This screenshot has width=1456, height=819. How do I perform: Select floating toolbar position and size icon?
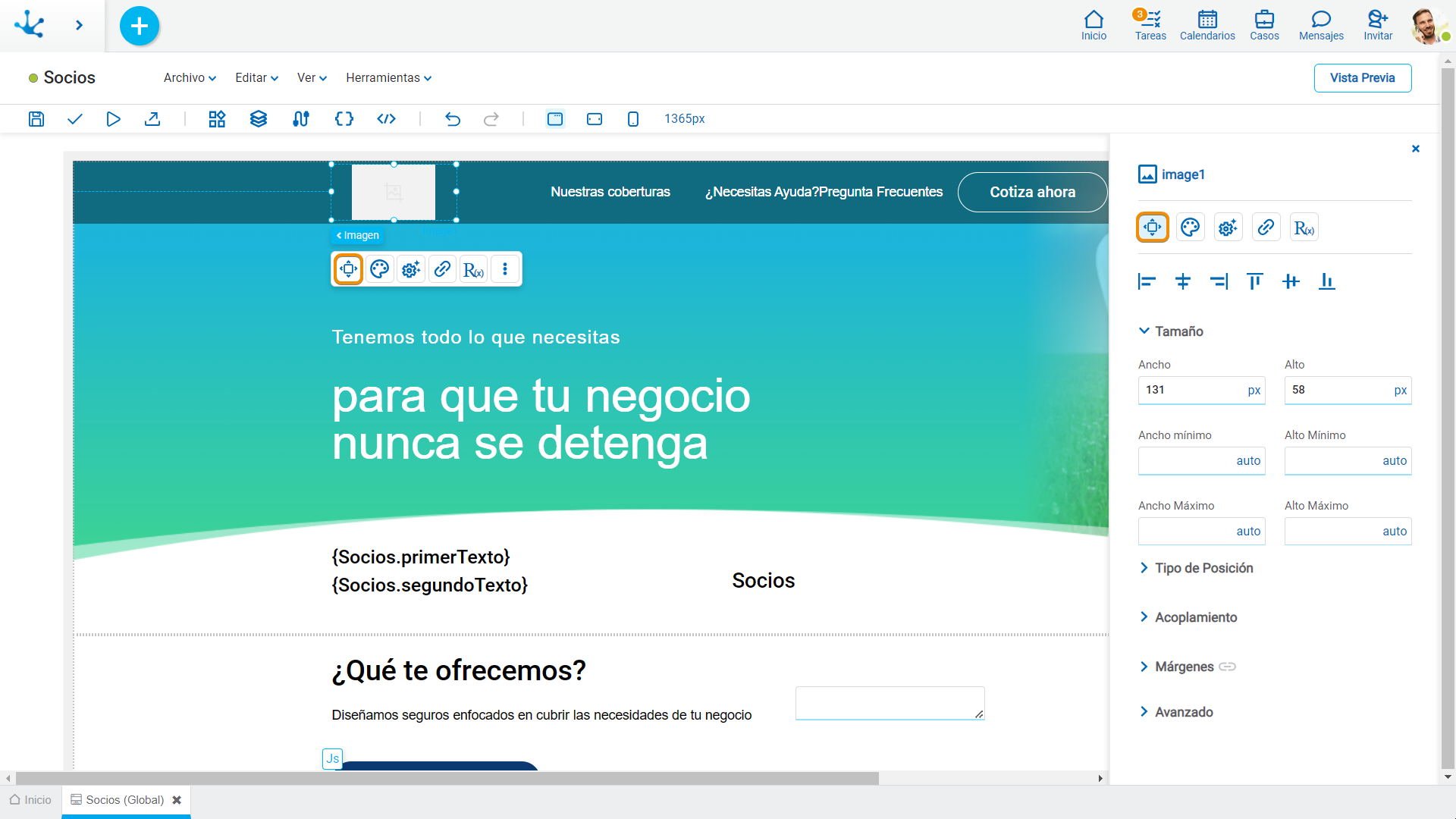[x=349, y=269]
